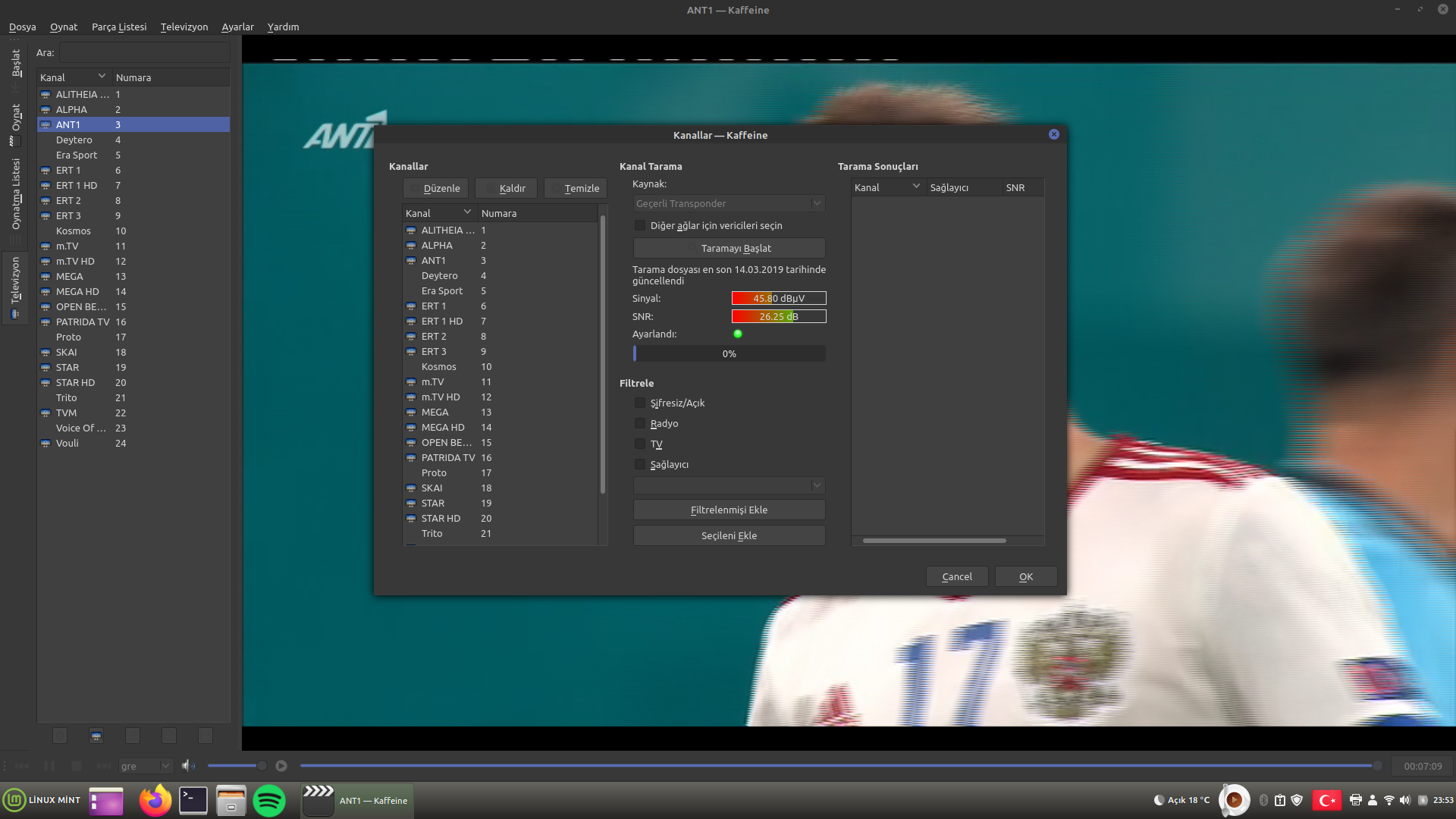
Task: Click the Ara search field
Action: [x=145, y=52]
